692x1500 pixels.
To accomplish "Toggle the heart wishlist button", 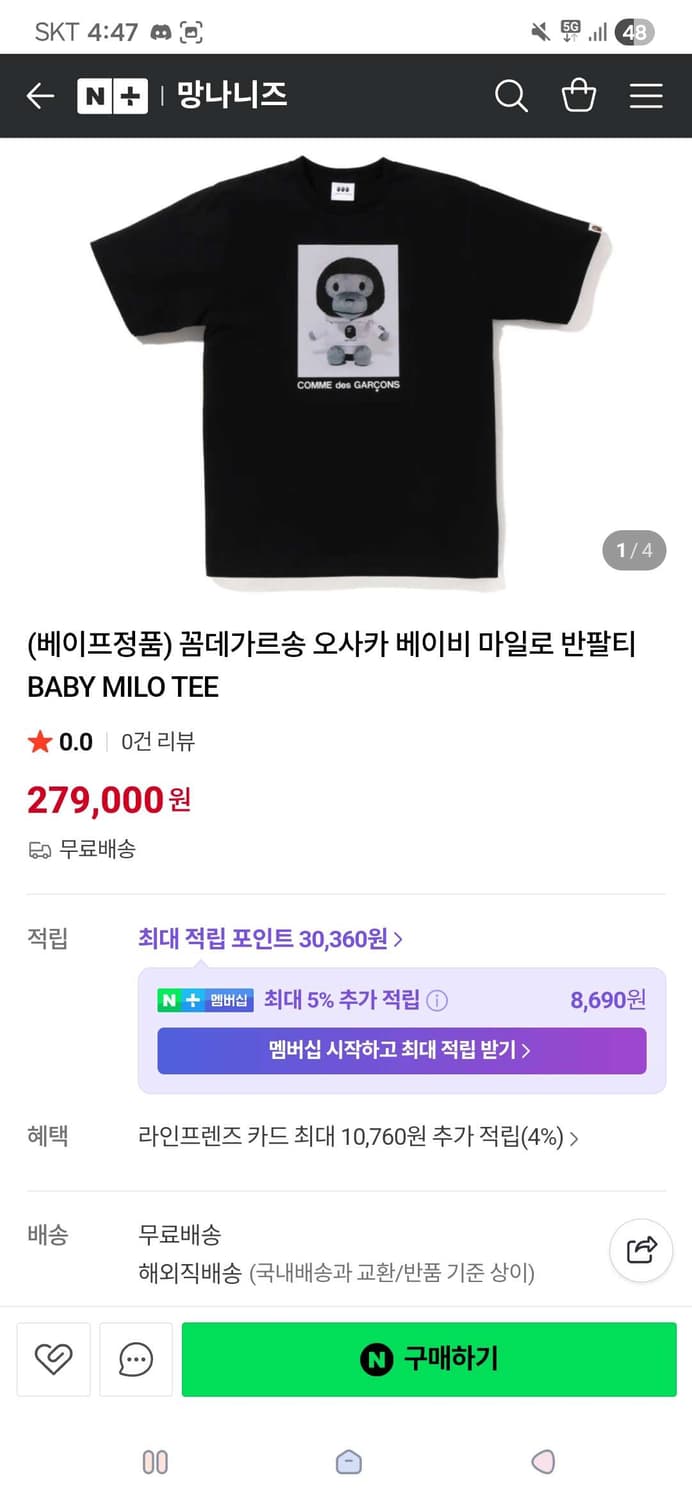I will [x=53, y=1359].
